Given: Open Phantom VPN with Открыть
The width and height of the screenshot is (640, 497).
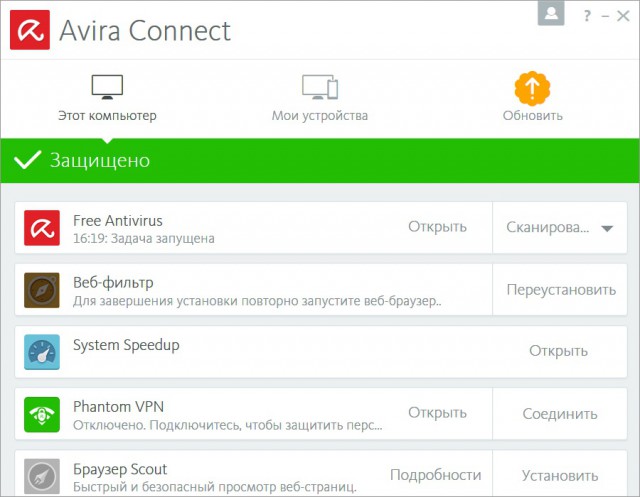Looking at the screenshot, I should tap(437, 413).
